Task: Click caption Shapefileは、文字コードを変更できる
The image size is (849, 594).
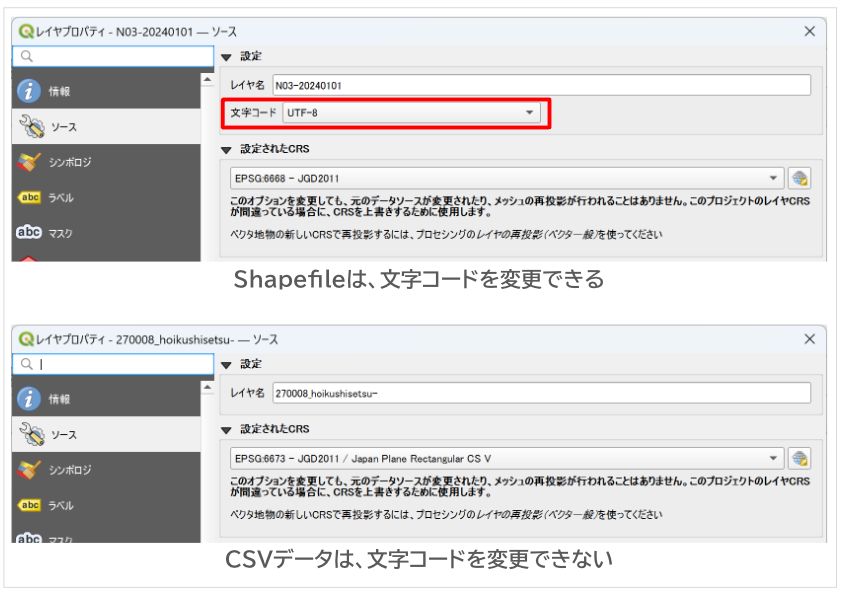Action: 419,279
